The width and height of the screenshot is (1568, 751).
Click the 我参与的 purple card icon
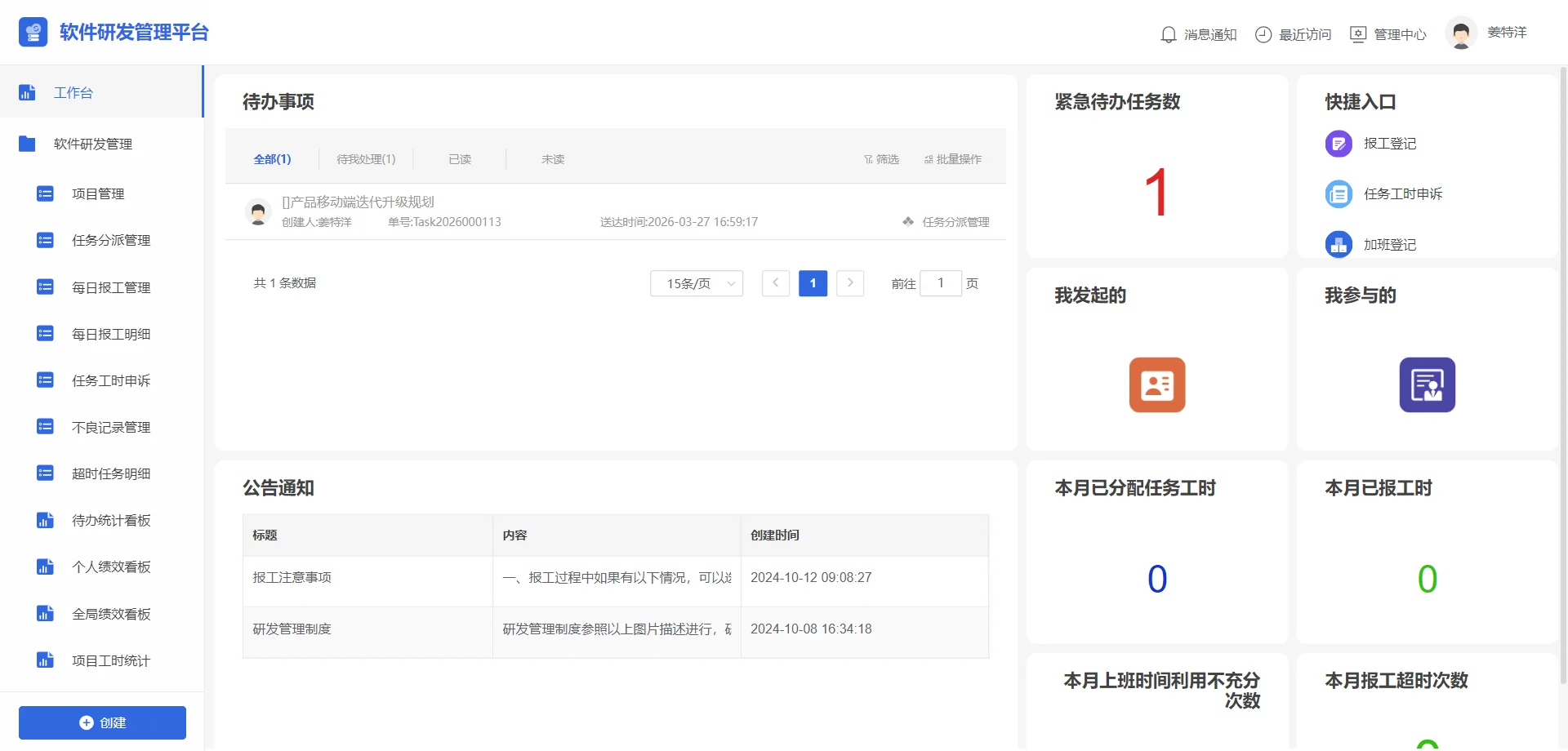pos(1428,384)
